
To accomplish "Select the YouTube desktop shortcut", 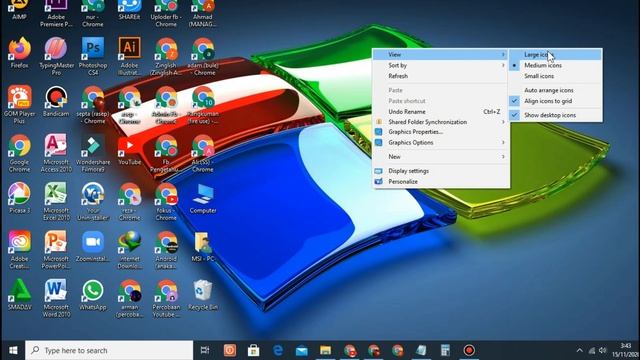I will pos(129,150).
